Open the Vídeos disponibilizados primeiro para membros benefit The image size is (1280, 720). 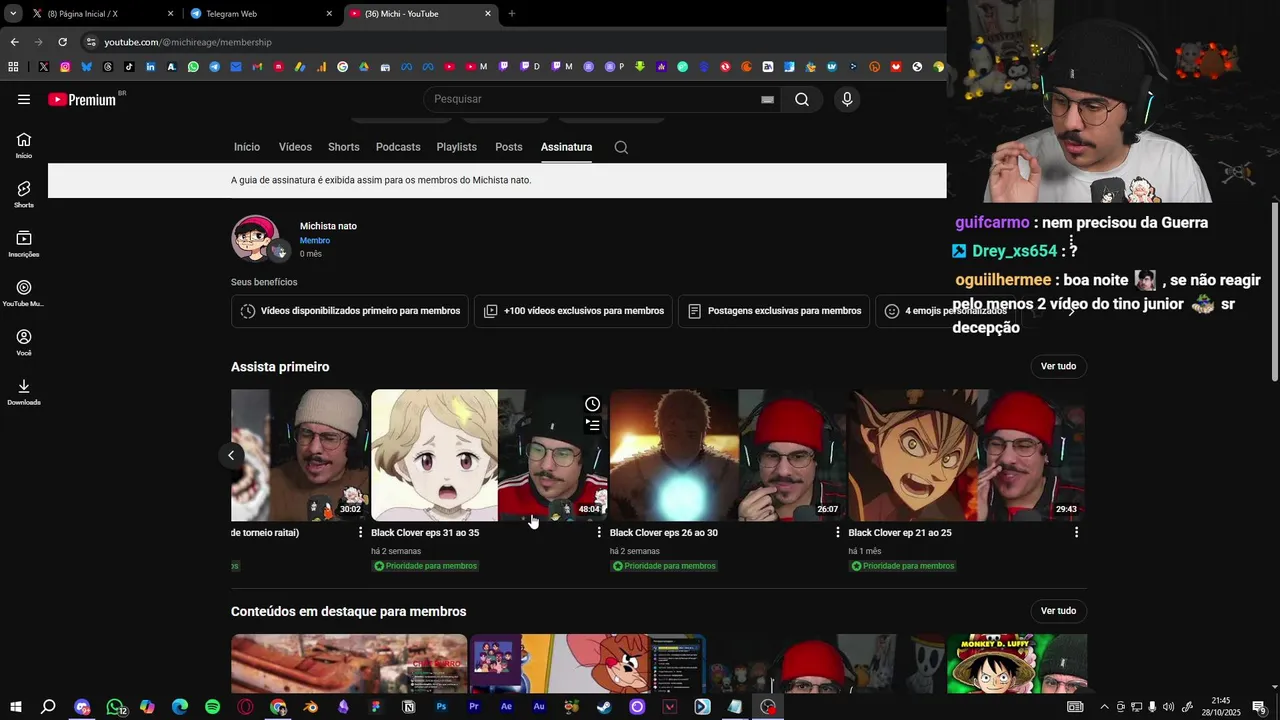tap(350, 311)
